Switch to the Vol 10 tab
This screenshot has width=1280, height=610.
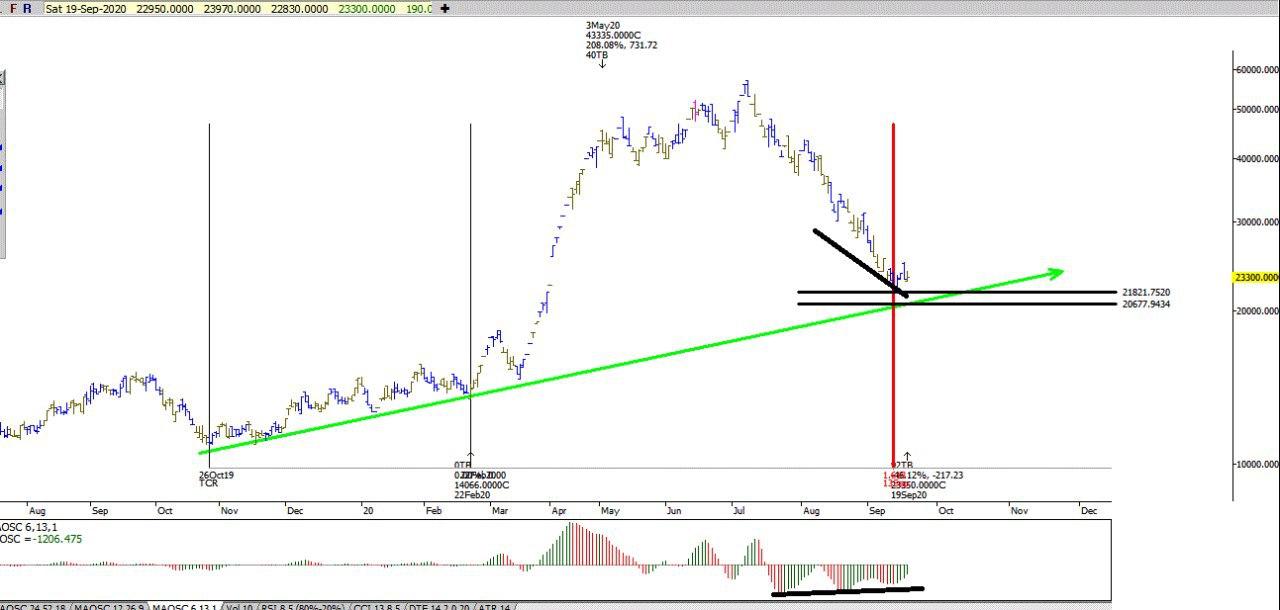pos(239,605)
